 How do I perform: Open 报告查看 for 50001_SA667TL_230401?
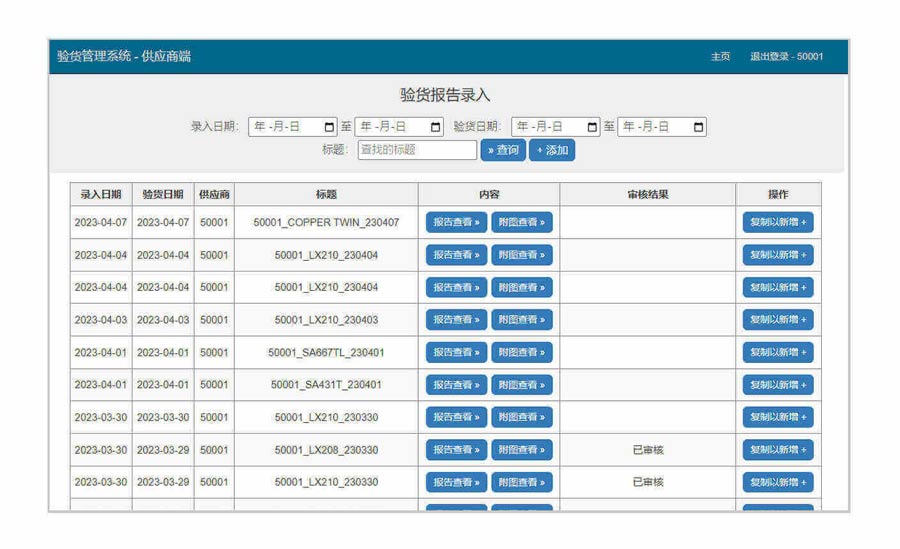click(x=456, y=352)
